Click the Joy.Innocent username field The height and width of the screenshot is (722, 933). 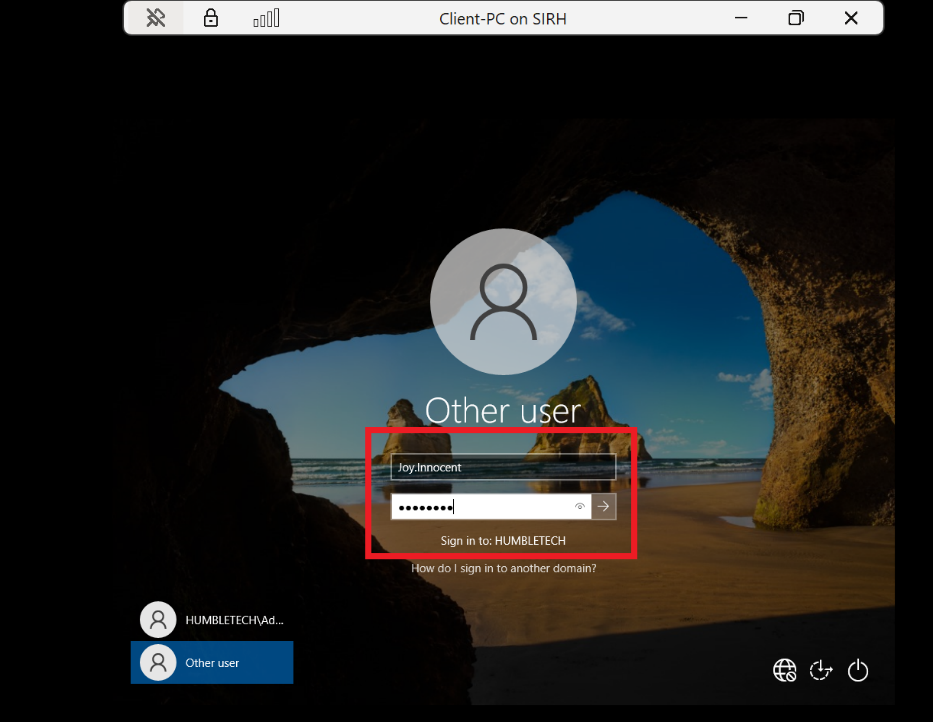pyautogui.click(x=502, y=467)
